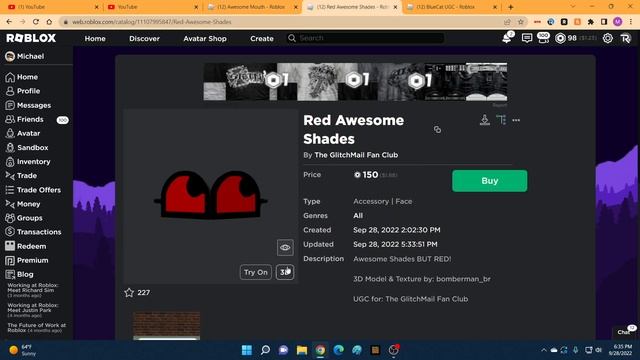Viewport: 640px width, 360px height.
Task: Open the Chrome three-dot menu
Action: click(631, 22)
